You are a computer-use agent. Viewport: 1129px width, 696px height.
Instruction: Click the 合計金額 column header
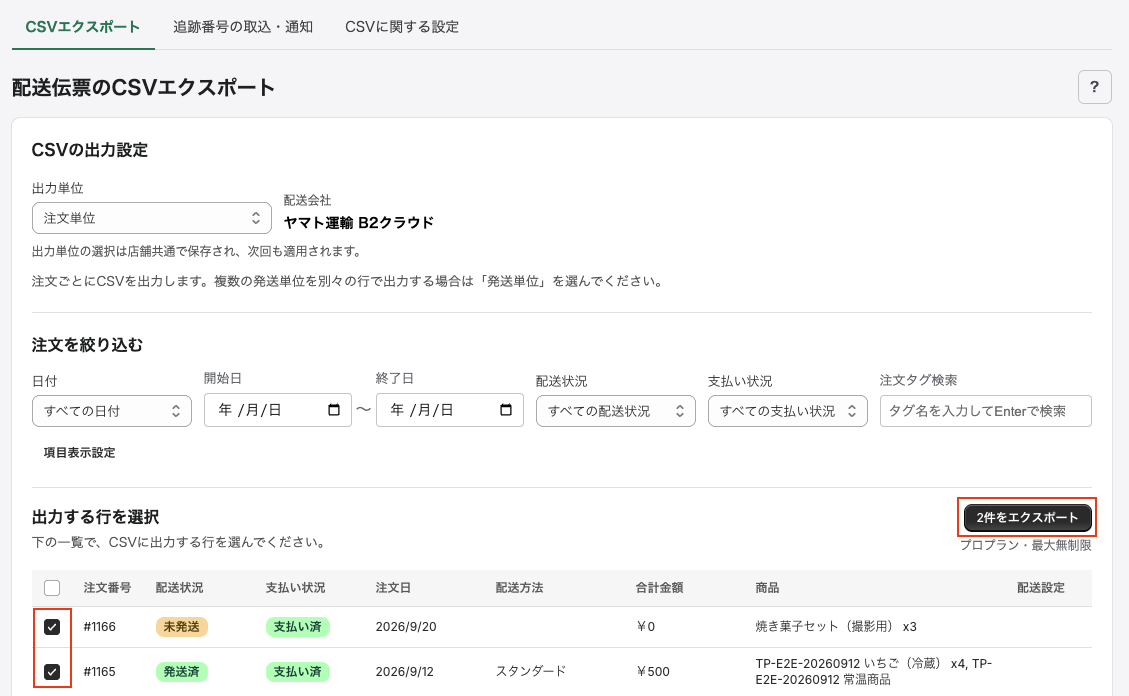(659, 588)
